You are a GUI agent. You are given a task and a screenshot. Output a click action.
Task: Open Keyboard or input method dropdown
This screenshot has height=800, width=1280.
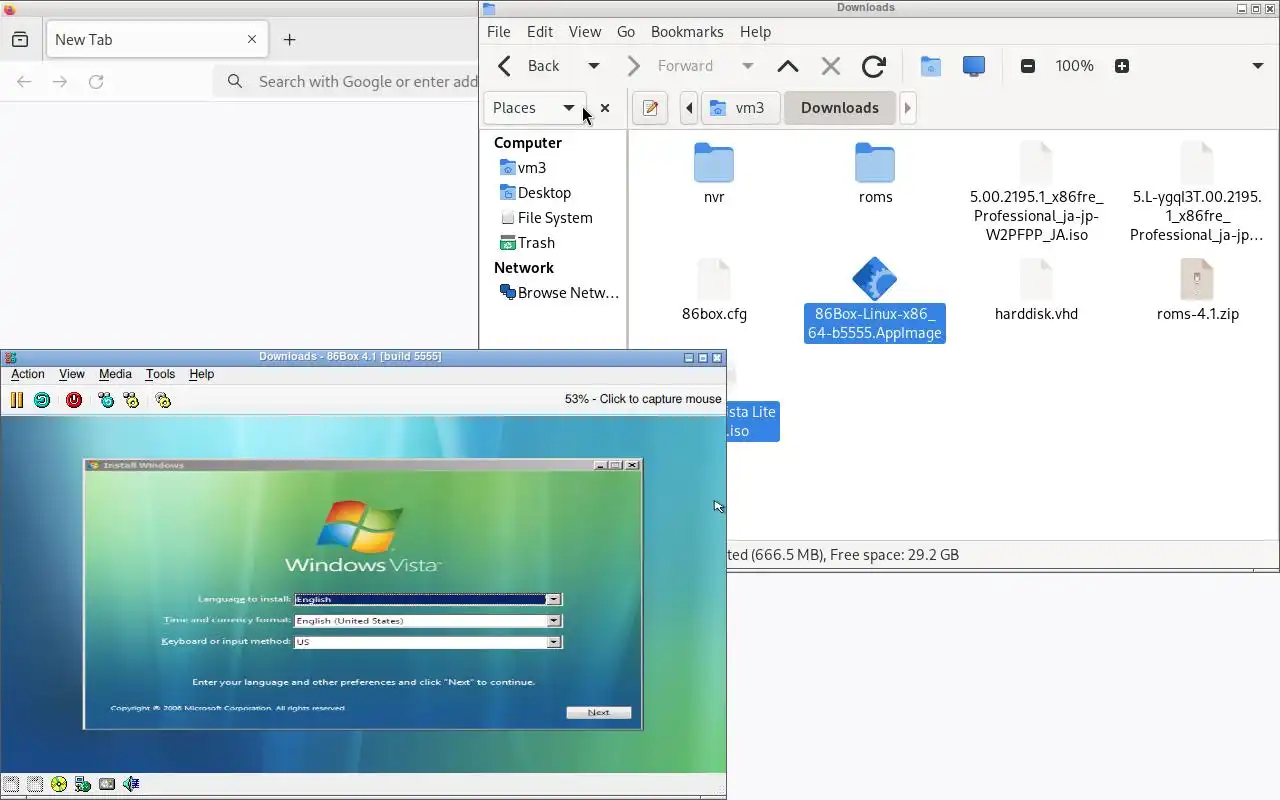point(552,642)
